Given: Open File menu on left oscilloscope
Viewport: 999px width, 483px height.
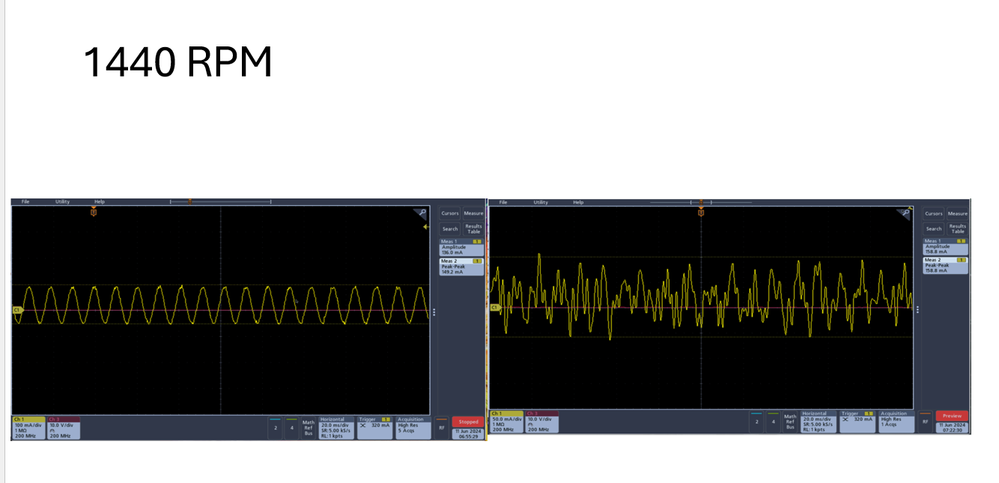Looking at the screenshot, I should click(x=25, y=201).
